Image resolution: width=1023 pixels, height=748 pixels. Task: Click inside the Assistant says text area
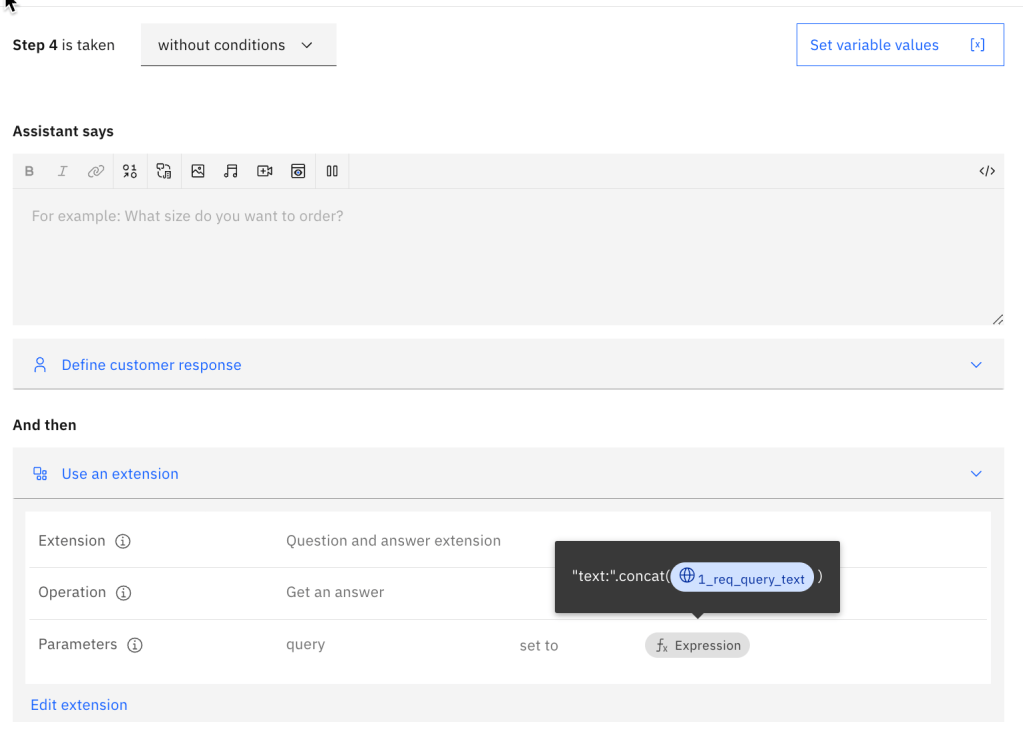point(507,260)
